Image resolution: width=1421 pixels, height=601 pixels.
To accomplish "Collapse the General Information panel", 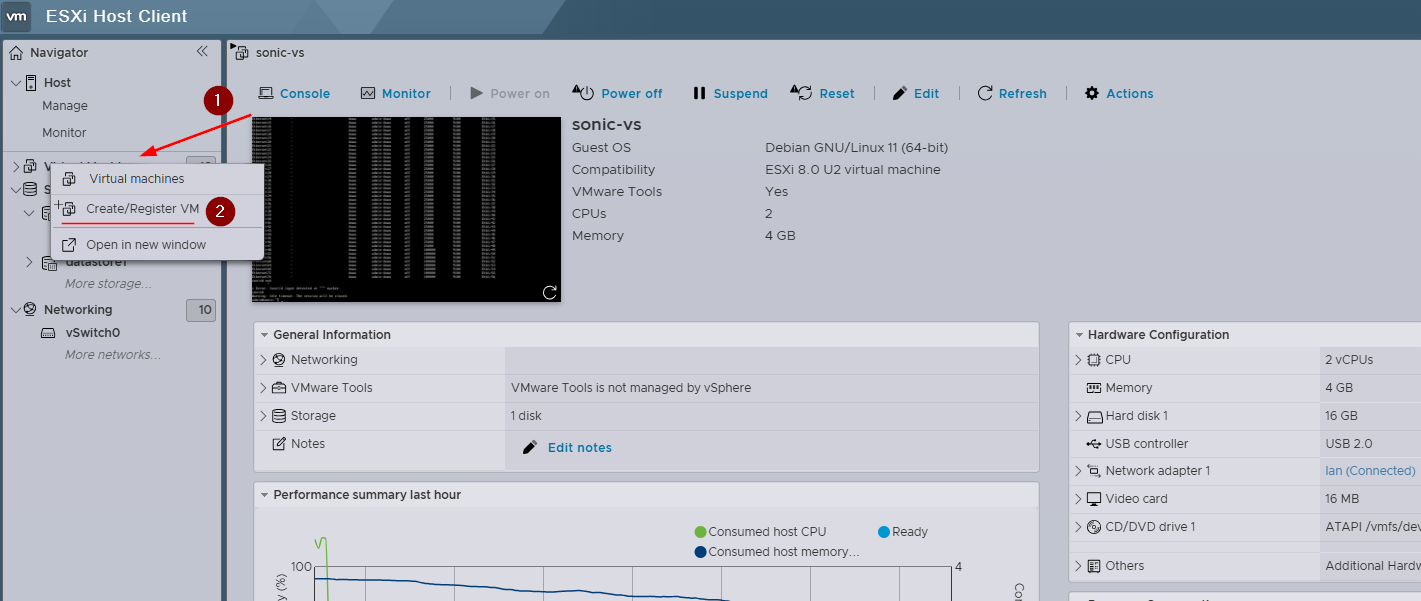I will (x=265, y=335).
